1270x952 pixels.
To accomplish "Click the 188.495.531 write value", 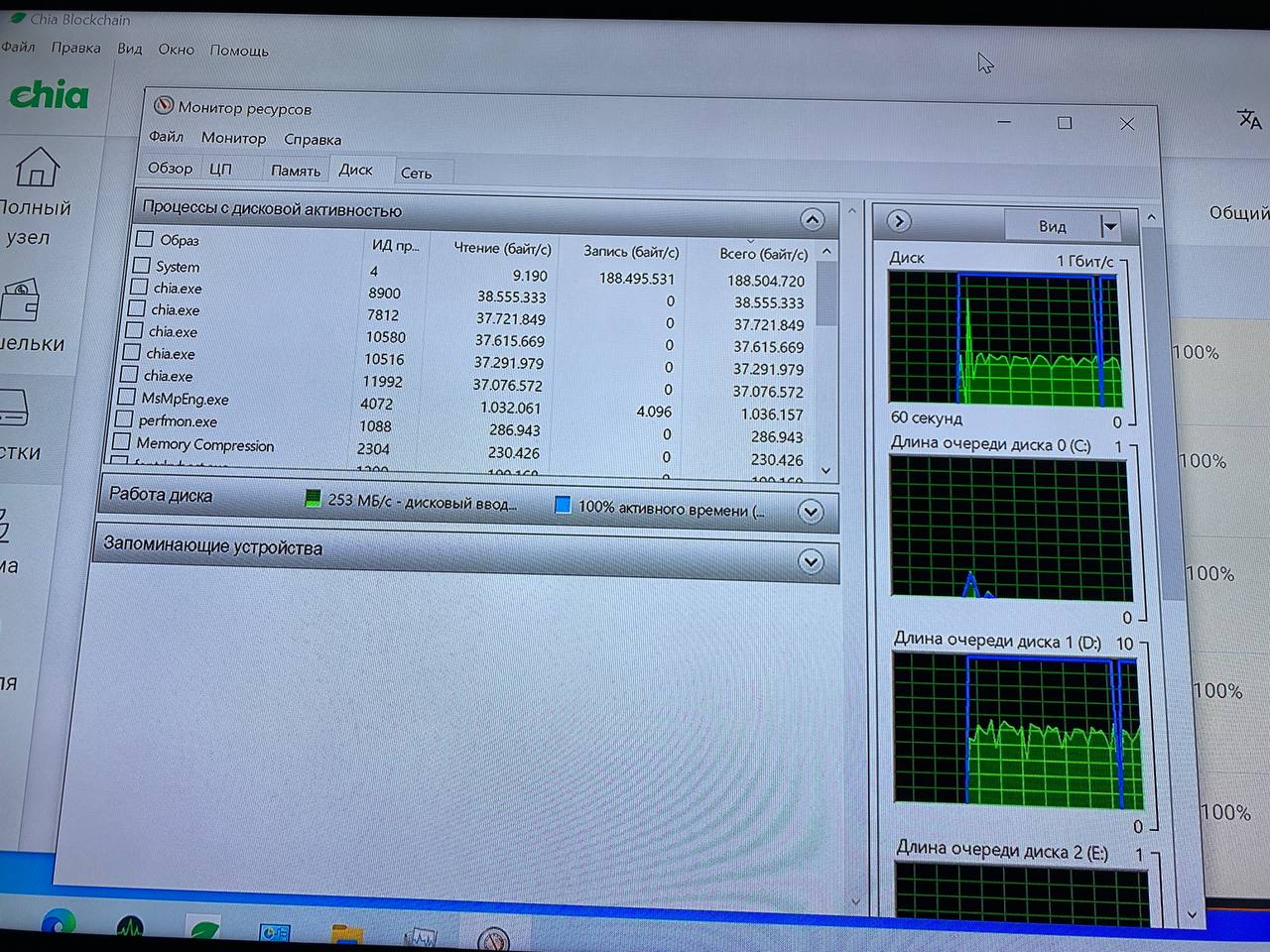I will (x=636, y=279).
